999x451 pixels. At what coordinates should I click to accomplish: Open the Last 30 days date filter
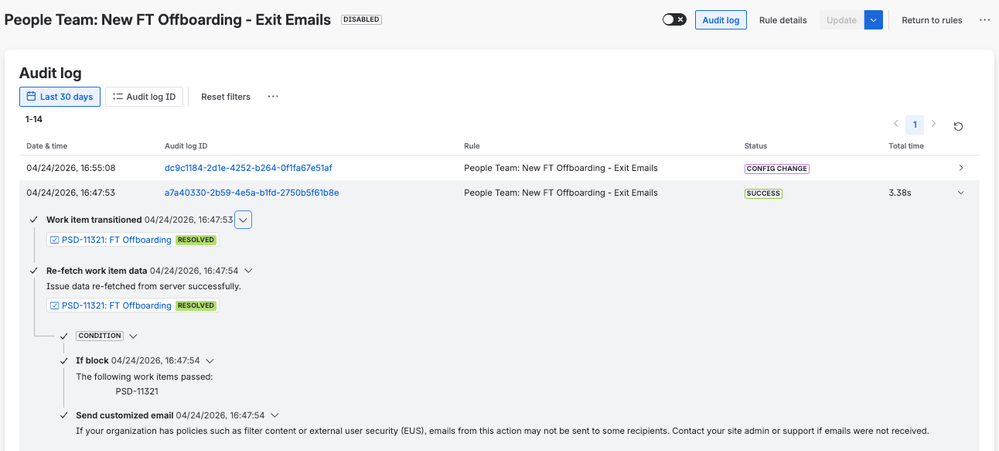[x=60, y=97]
